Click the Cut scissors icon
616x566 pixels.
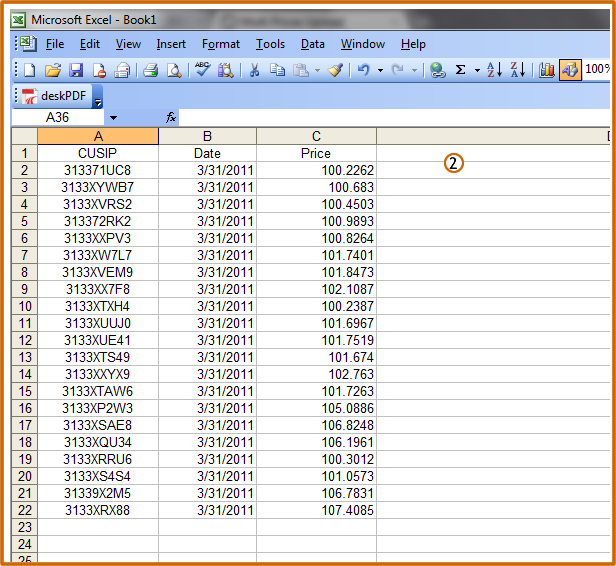pyautogui.click(x=255, y=70)
